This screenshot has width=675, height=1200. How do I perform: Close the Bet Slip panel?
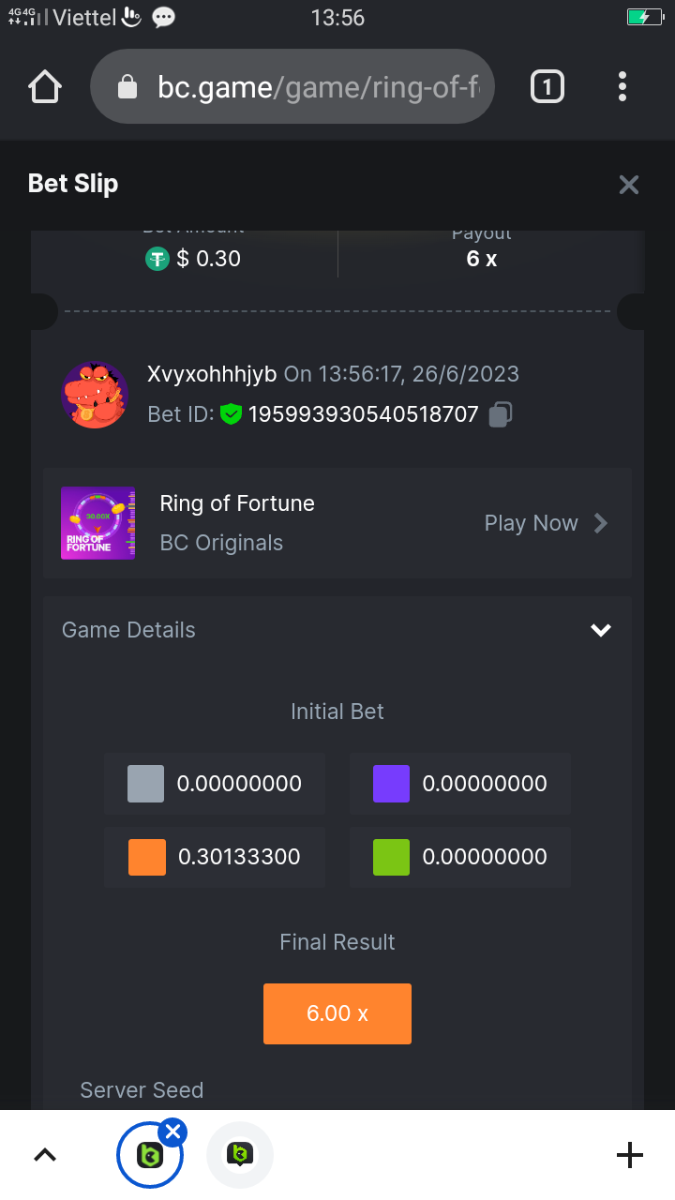628,185
